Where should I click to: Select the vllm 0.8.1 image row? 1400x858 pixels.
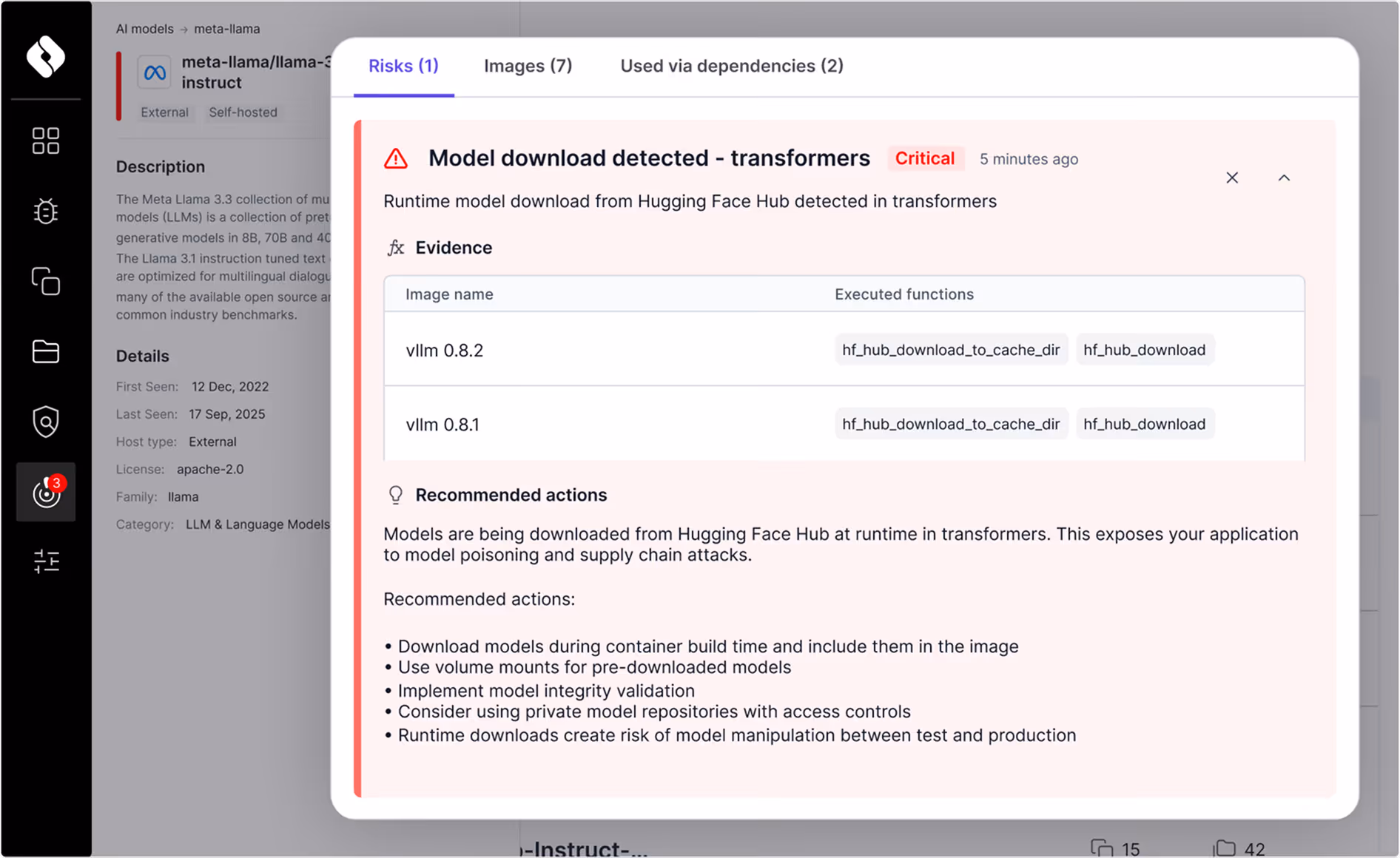pyautogui.click(x=844, y=424)
